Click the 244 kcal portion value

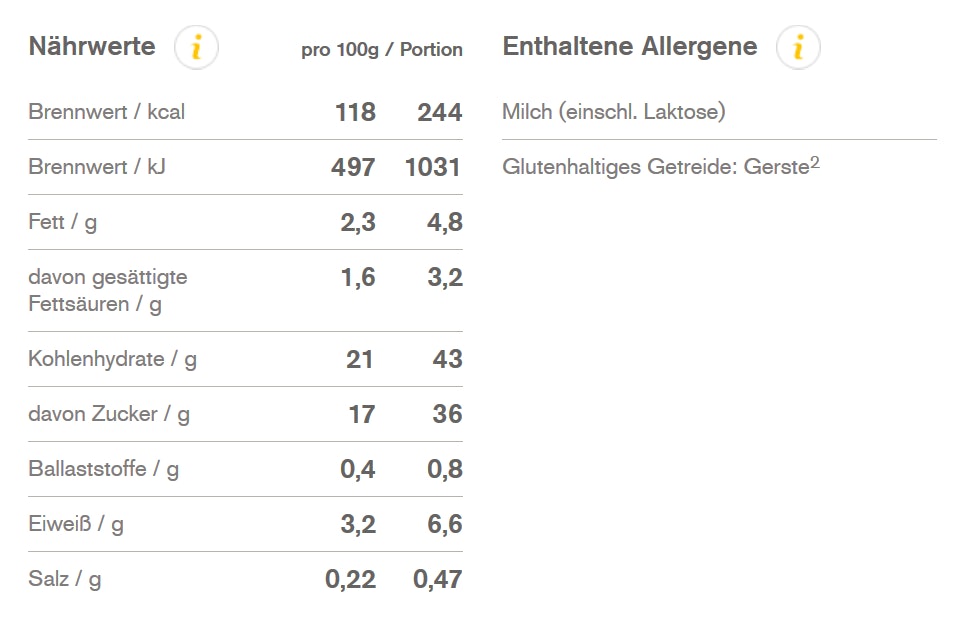pyautogui.click(x=440, y=112)
